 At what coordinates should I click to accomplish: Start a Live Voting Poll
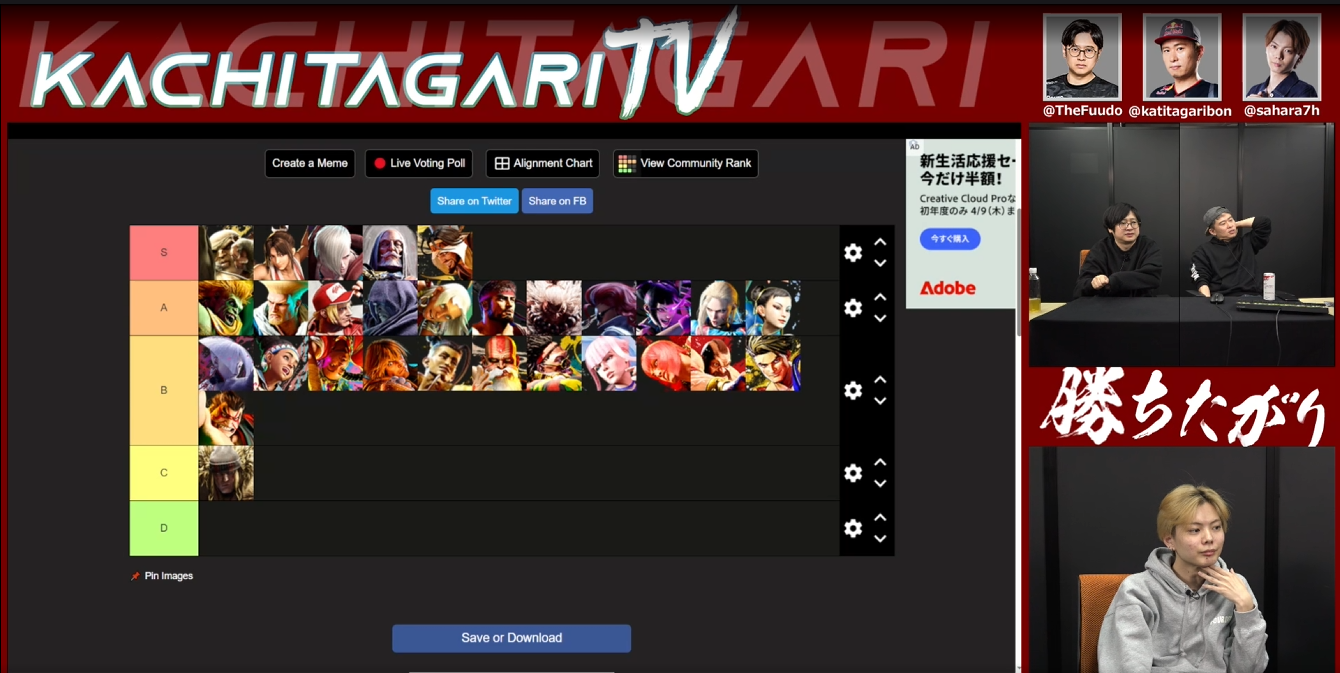pos(419,163)
